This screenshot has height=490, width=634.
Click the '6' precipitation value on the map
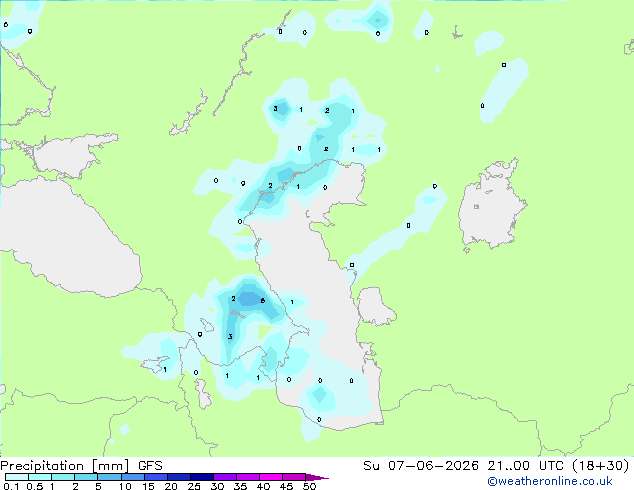click(263, 300)
